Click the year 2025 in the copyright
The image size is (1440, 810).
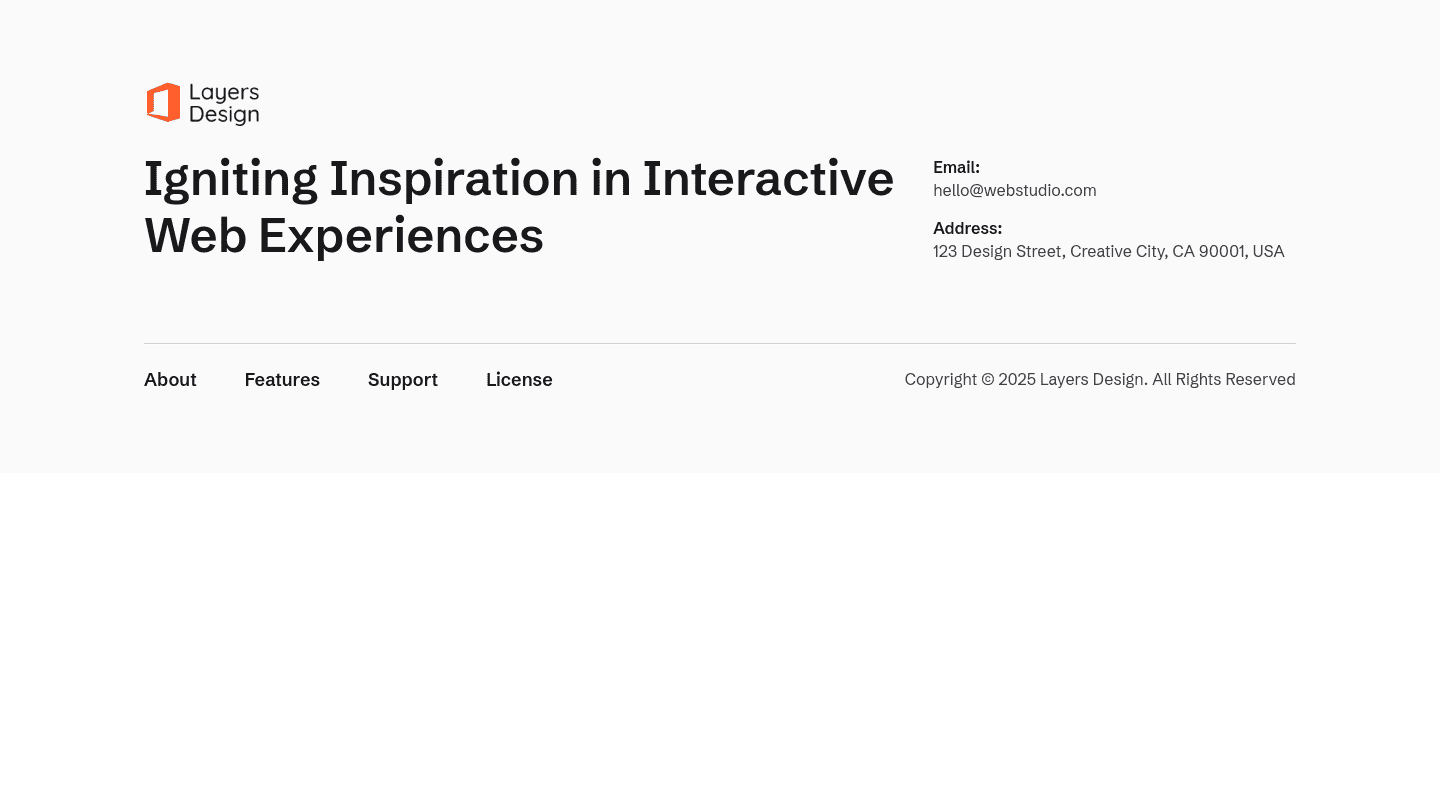coord(1016,380)
